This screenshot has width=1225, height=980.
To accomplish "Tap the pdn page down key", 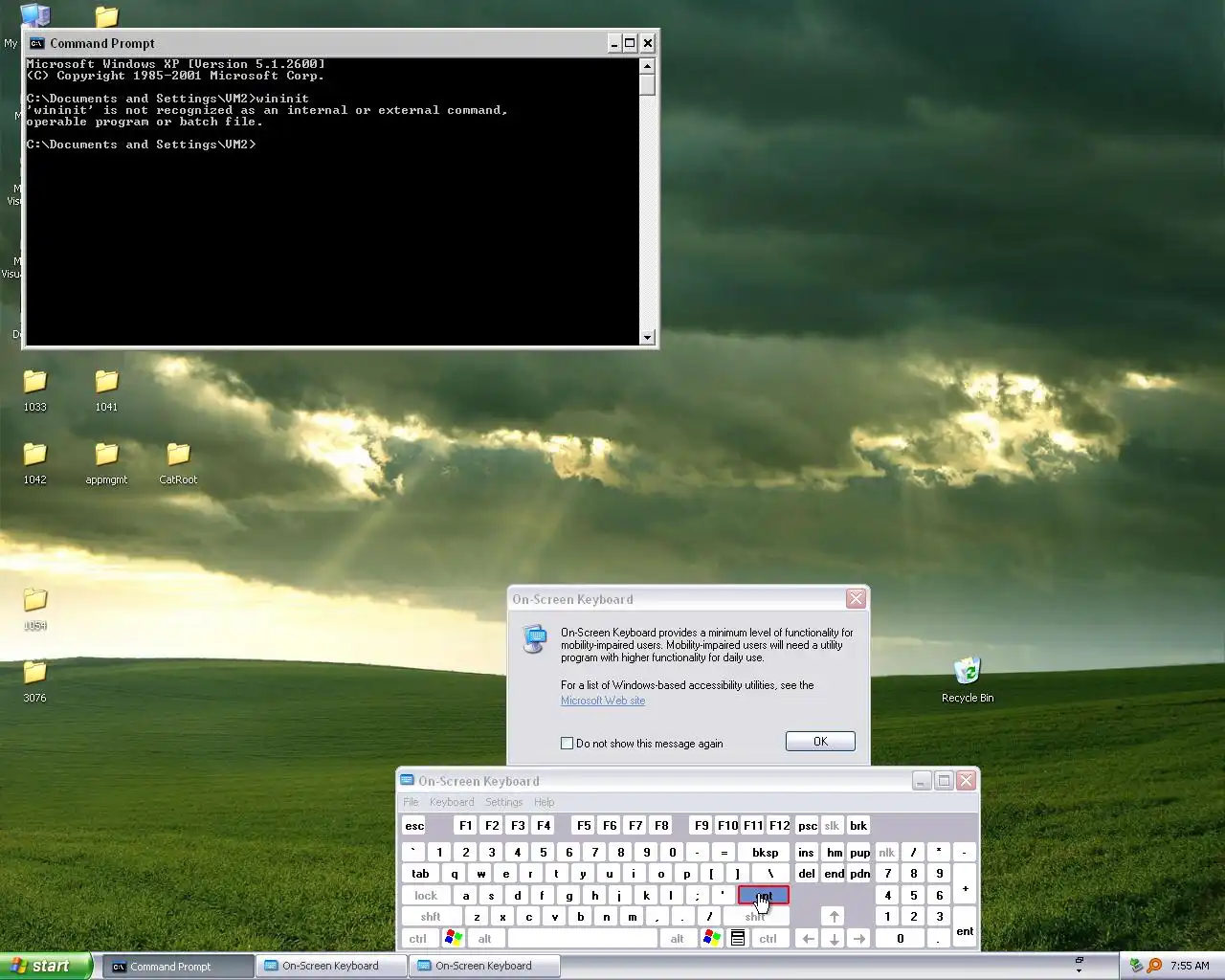I will pos(859,874).
